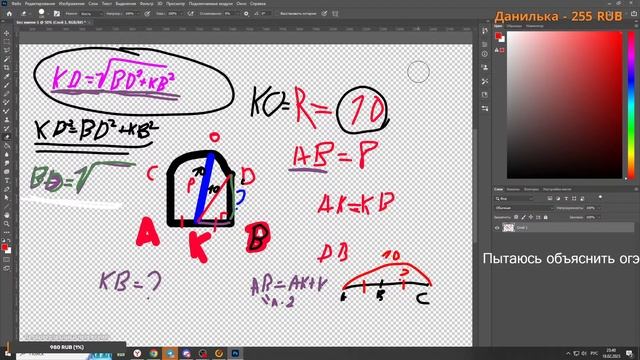The width and height of the screenshot is (640, 360).
Task: Toggle lock transparent pixels
Action: coord(516,217)
